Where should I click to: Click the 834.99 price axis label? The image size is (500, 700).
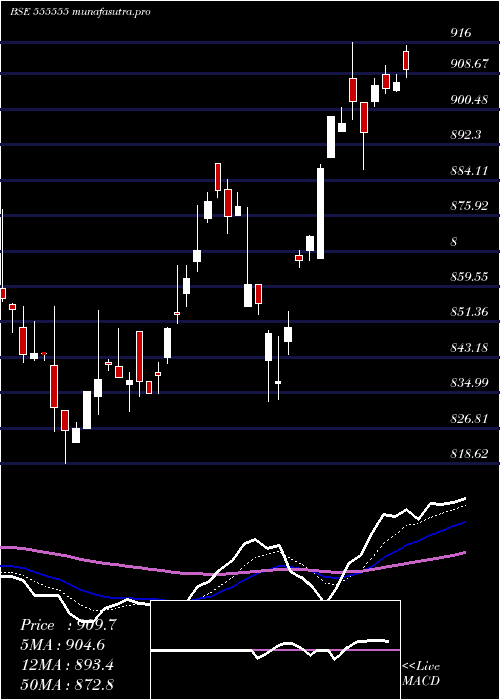[x=469, y=383]
